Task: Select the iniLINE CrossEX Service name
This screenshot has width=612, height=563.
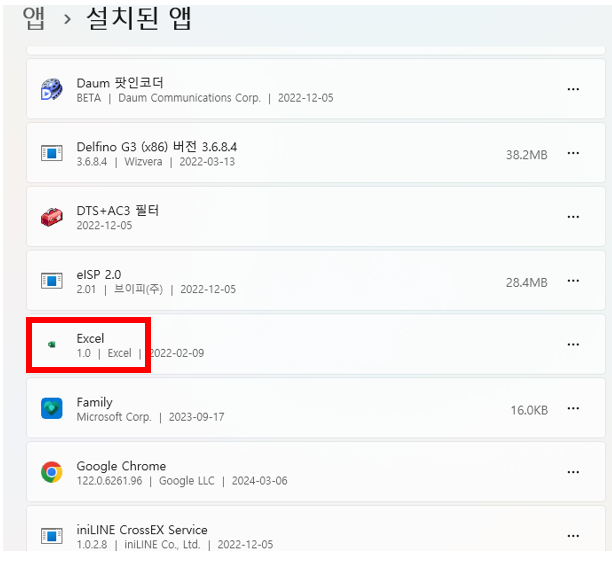Action: pos(142,530)
